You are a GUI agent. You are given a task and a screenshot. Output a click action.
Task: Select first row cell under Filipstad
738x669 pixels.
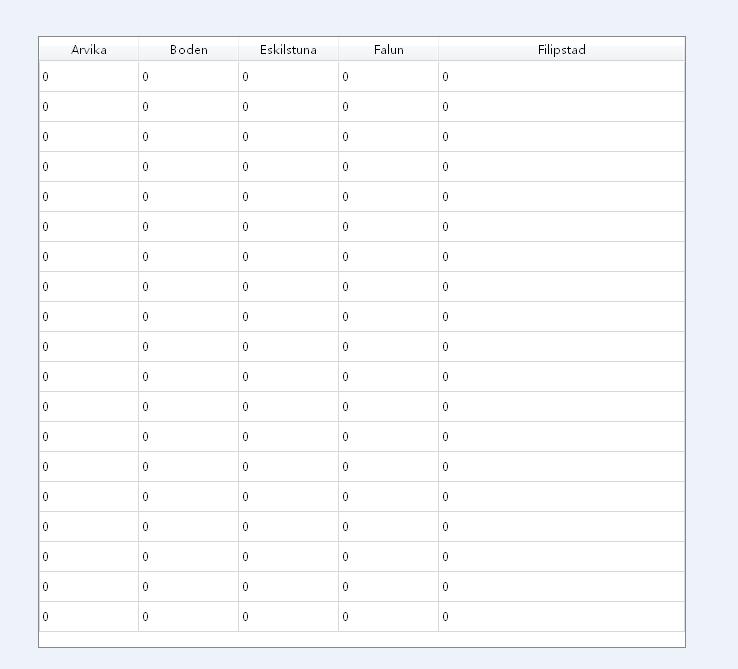click(562, 77)
